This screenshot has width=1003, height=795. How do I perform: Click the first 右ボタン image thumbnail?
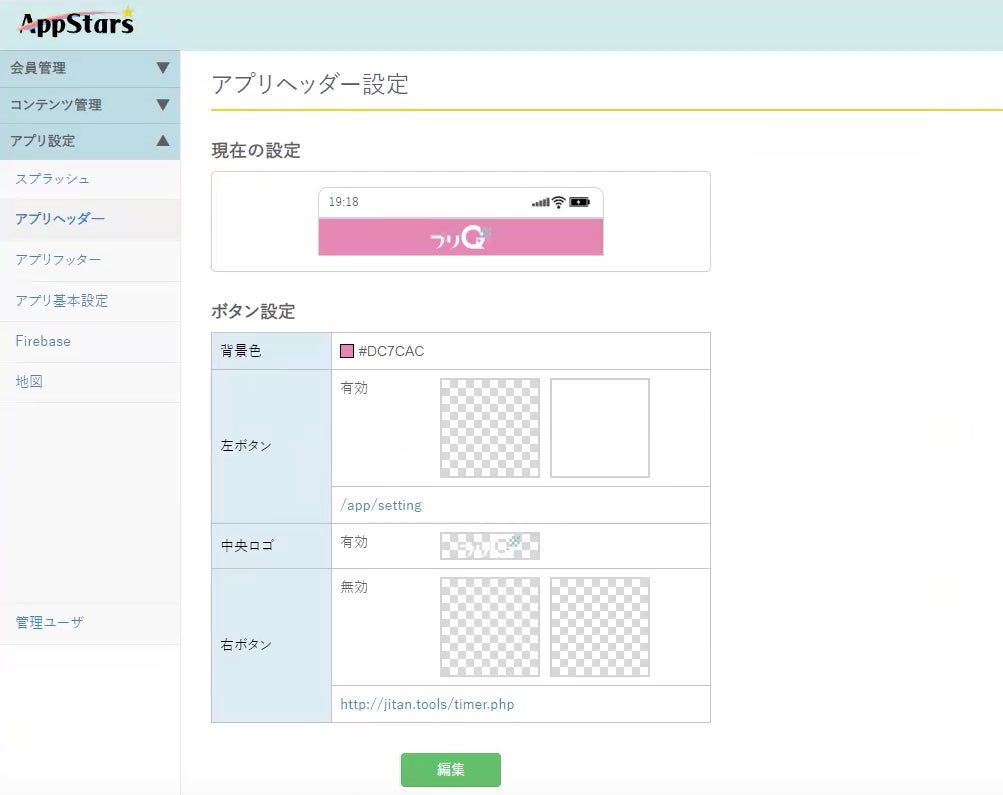[490, 627]
